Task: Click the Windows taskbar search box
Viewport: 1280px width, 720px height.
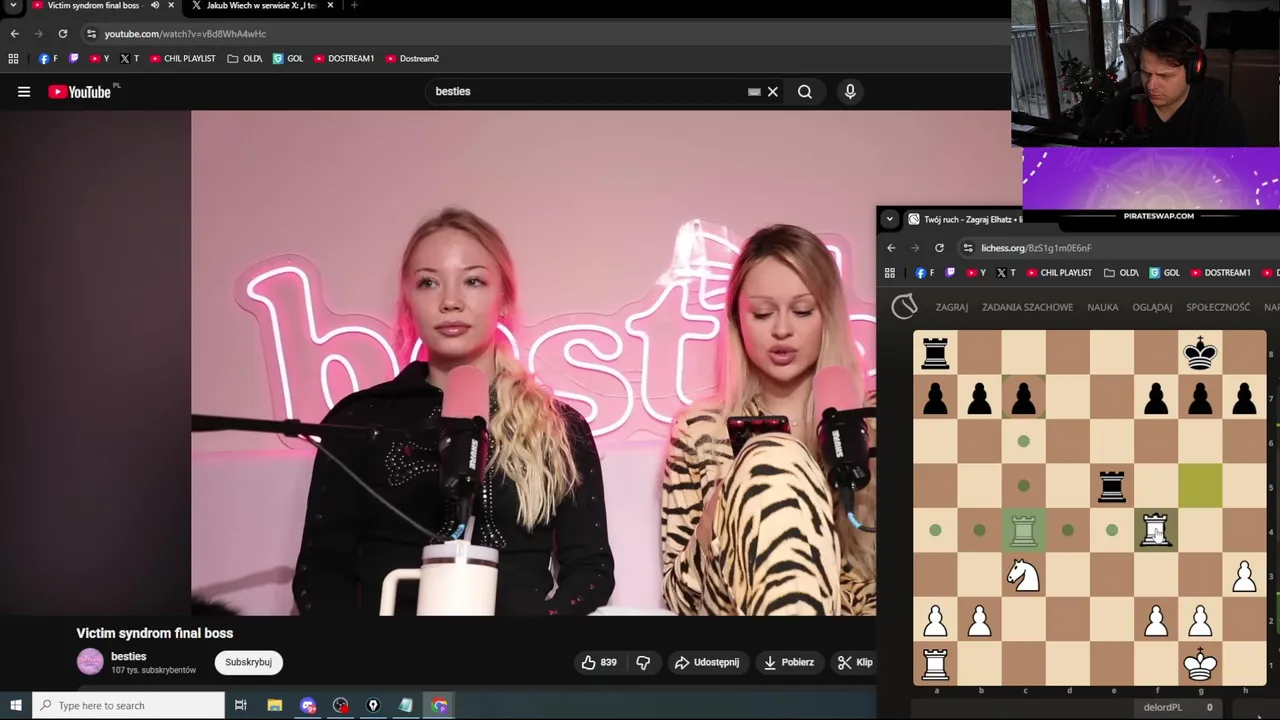Action: point(129,705)
